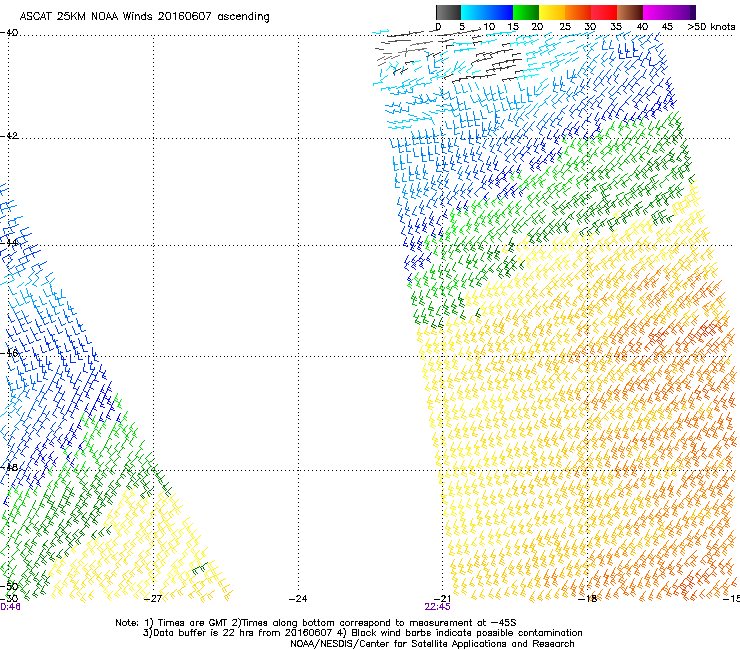This screenshot has width=740, height=650.
Task: Click the '-27' longitude label
Action: pos(153,599)
